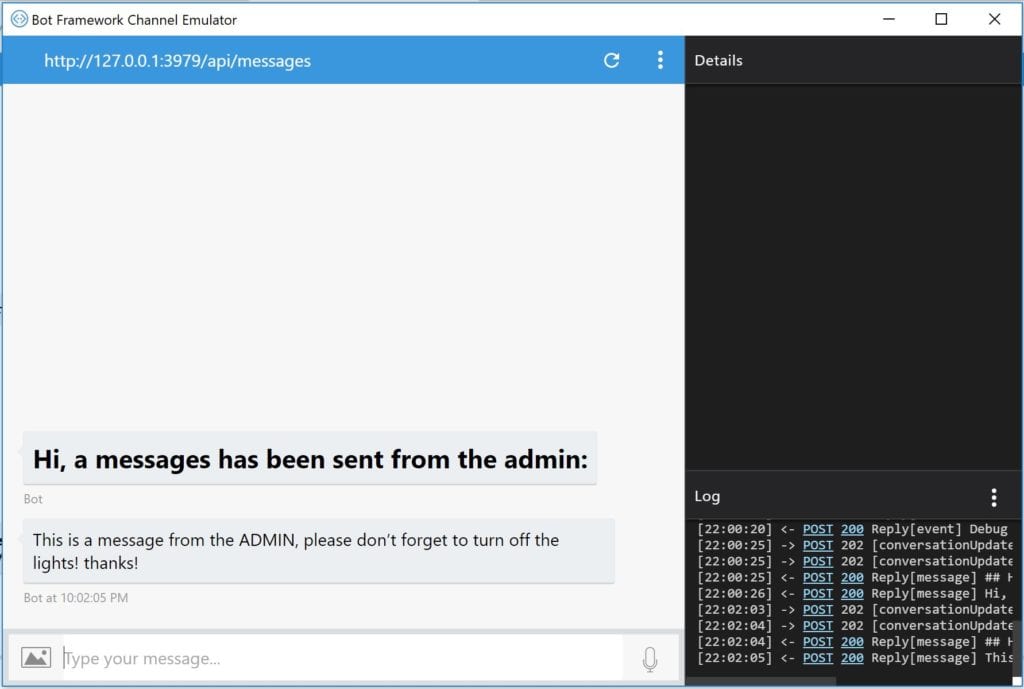Select the Log panel header

(x=705, y=496)
